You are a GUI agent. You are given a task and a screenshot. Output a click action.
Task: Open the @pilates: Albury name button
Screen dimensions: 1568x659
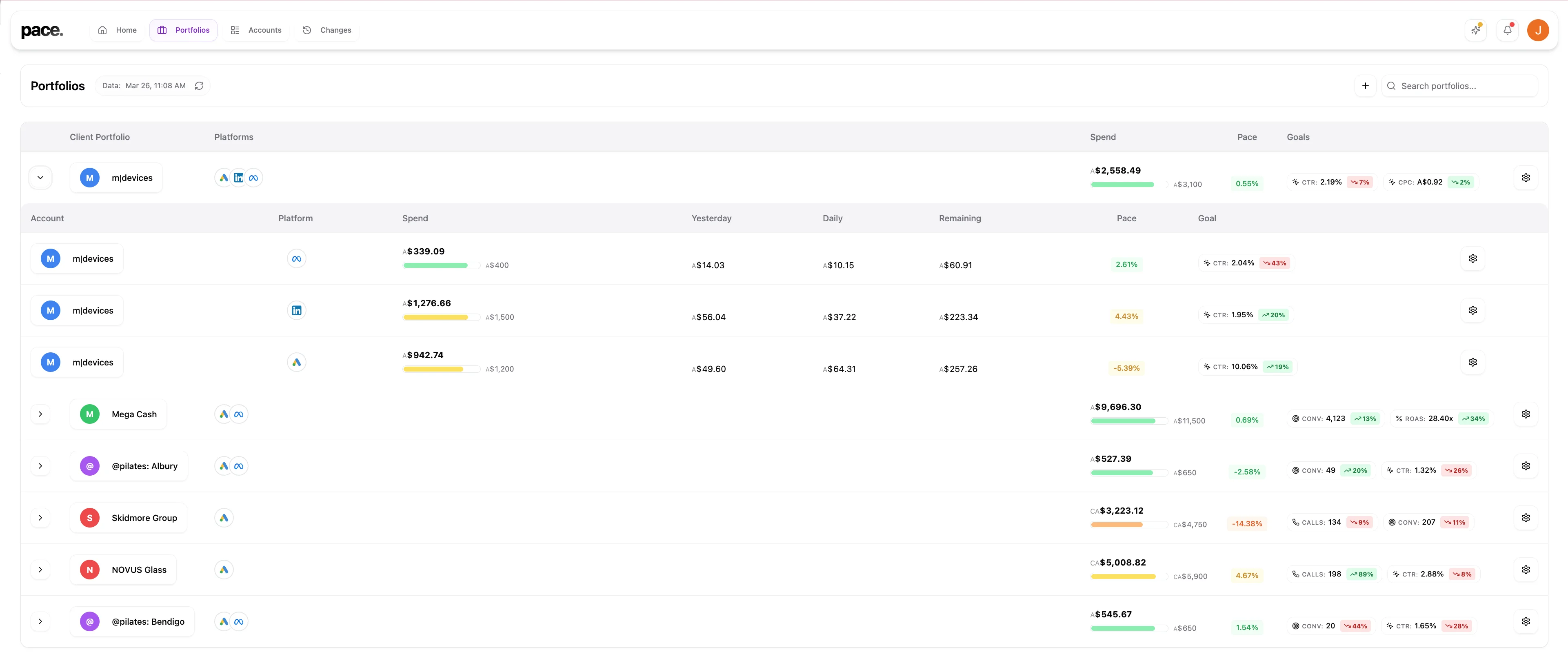(x=129, y=466)
